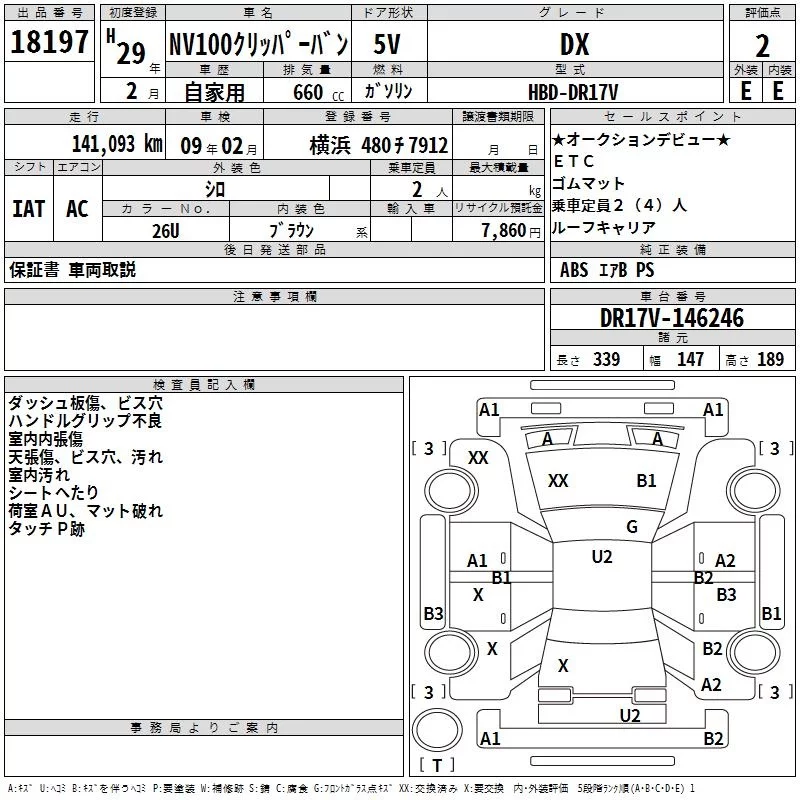Click the E grade under 外装
This screenshot has width=800, height=800.
click(x=746, y=91)
